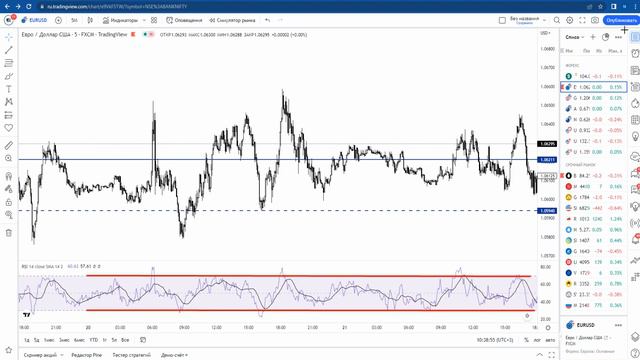
Task: Select the EURUSD row highlighted in watchlist
Action: pyautogui.click(x=593, y=87)
